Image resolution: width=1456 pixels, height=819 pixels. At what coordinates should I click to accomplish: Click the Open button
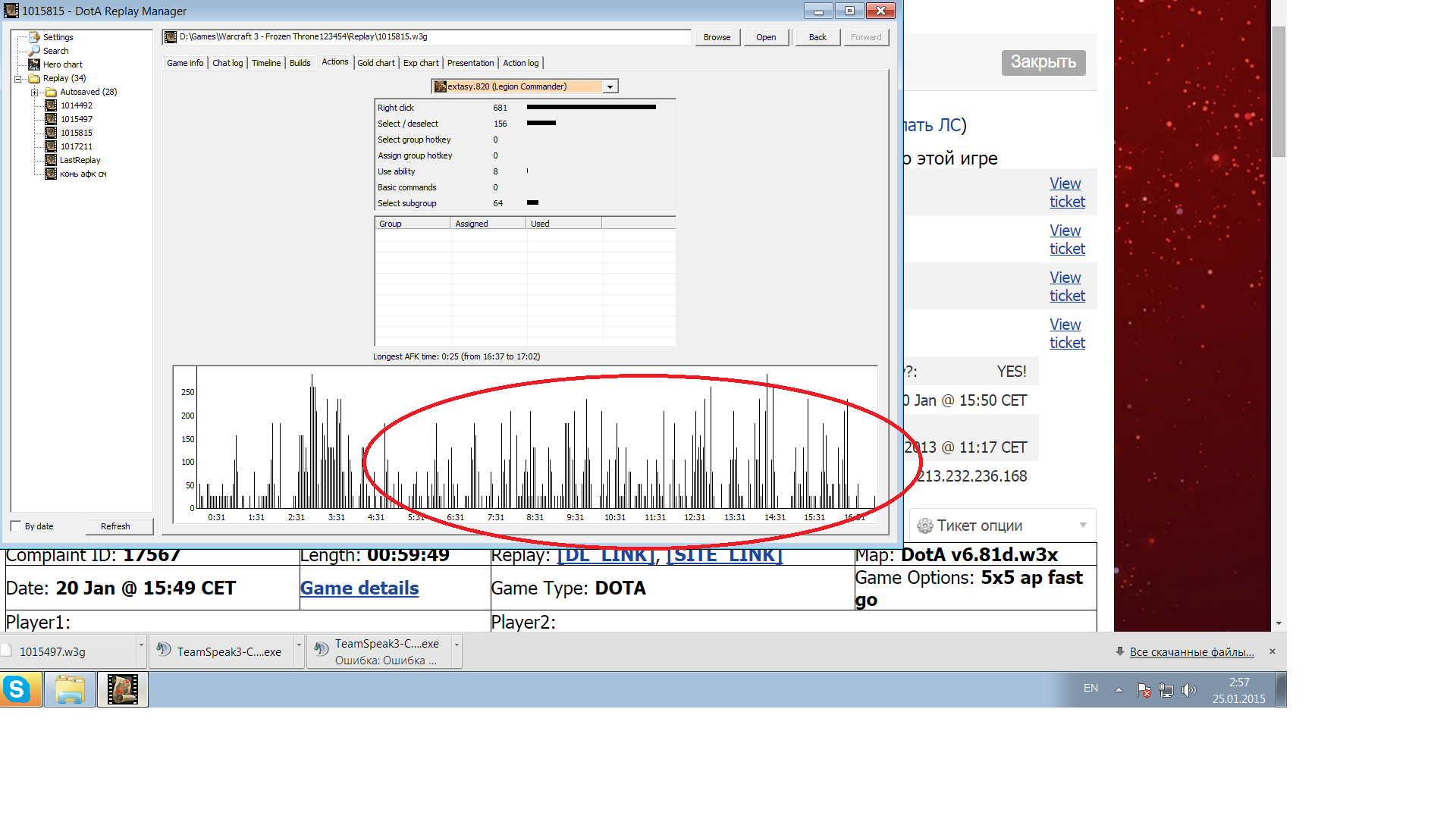click(x=766, y=37)
